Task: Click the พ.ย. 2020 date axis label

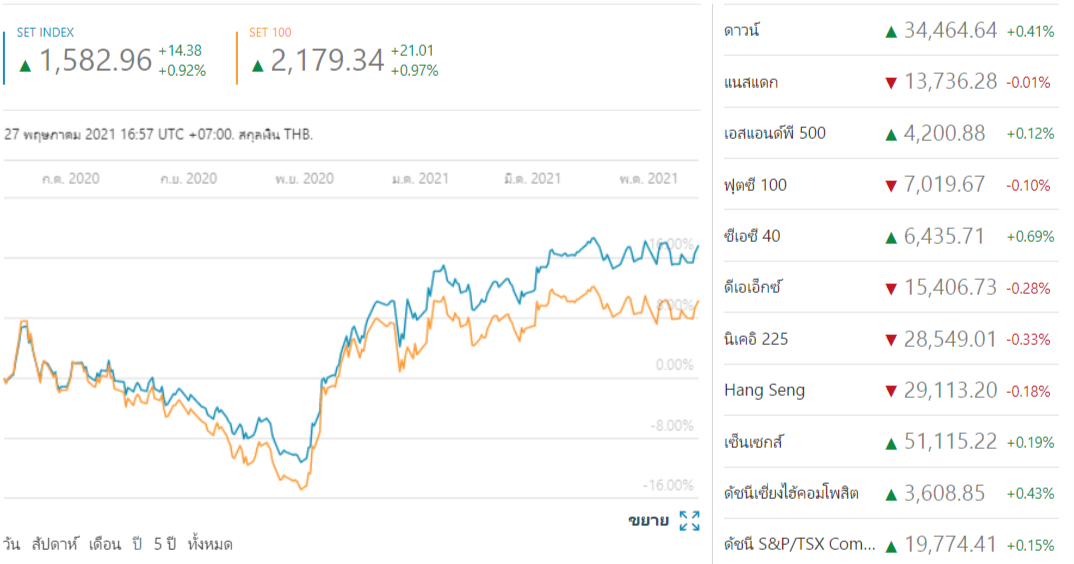Action: (304, 179)
